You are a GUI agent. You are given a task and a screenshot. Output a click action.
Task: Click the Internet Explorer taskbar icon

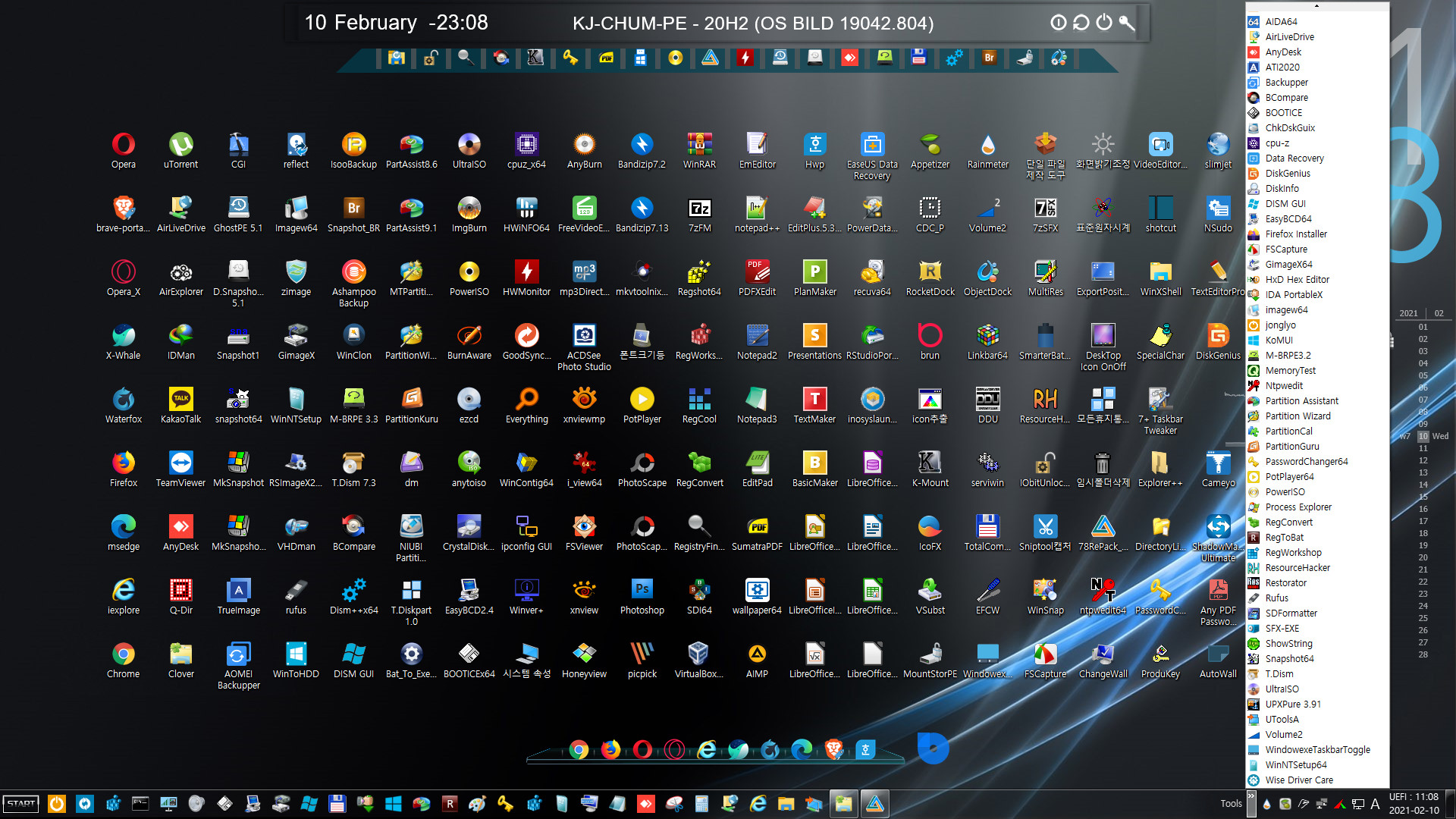[x=758, y=804]
